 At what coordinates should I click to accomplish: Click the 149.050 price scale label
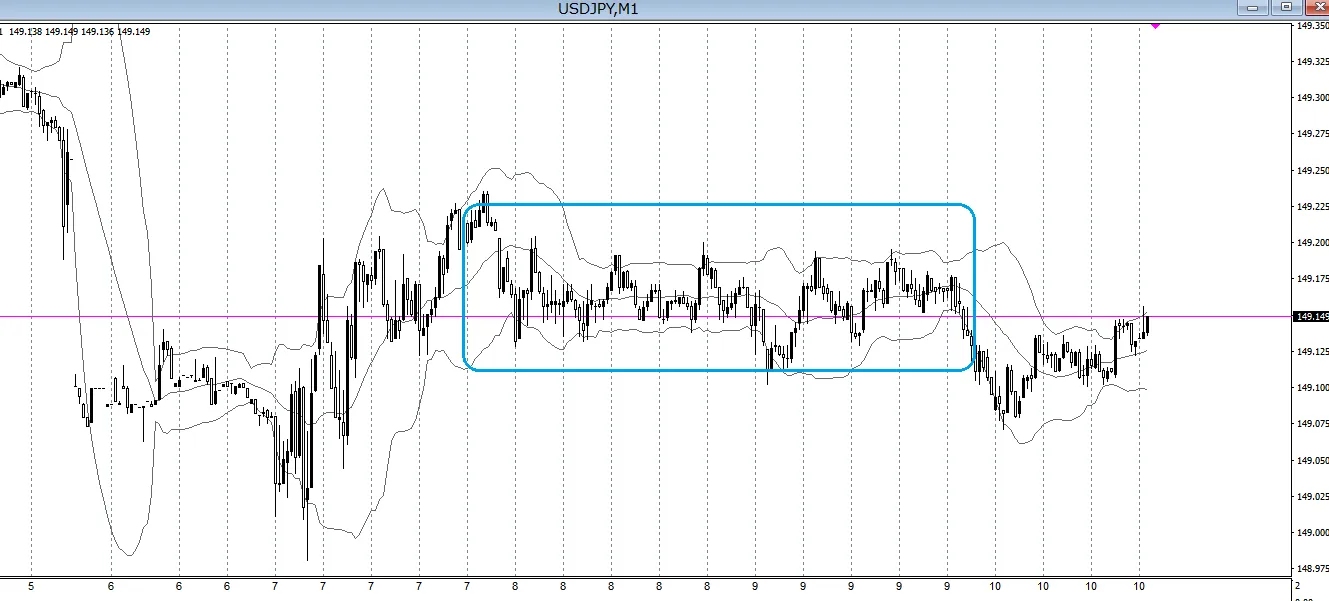(1311, 461)
